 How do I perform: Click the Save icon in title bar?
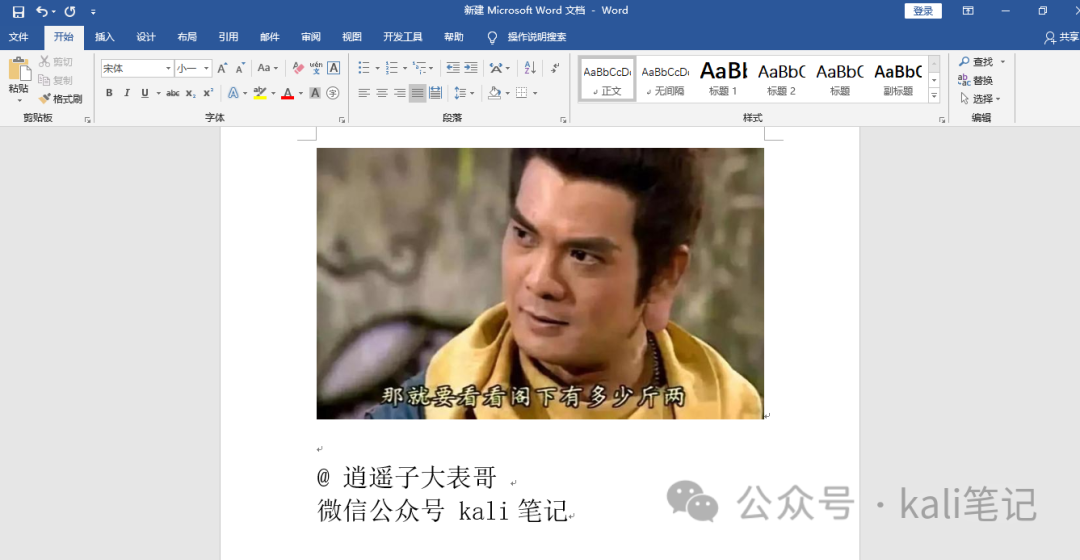point(19,11)
